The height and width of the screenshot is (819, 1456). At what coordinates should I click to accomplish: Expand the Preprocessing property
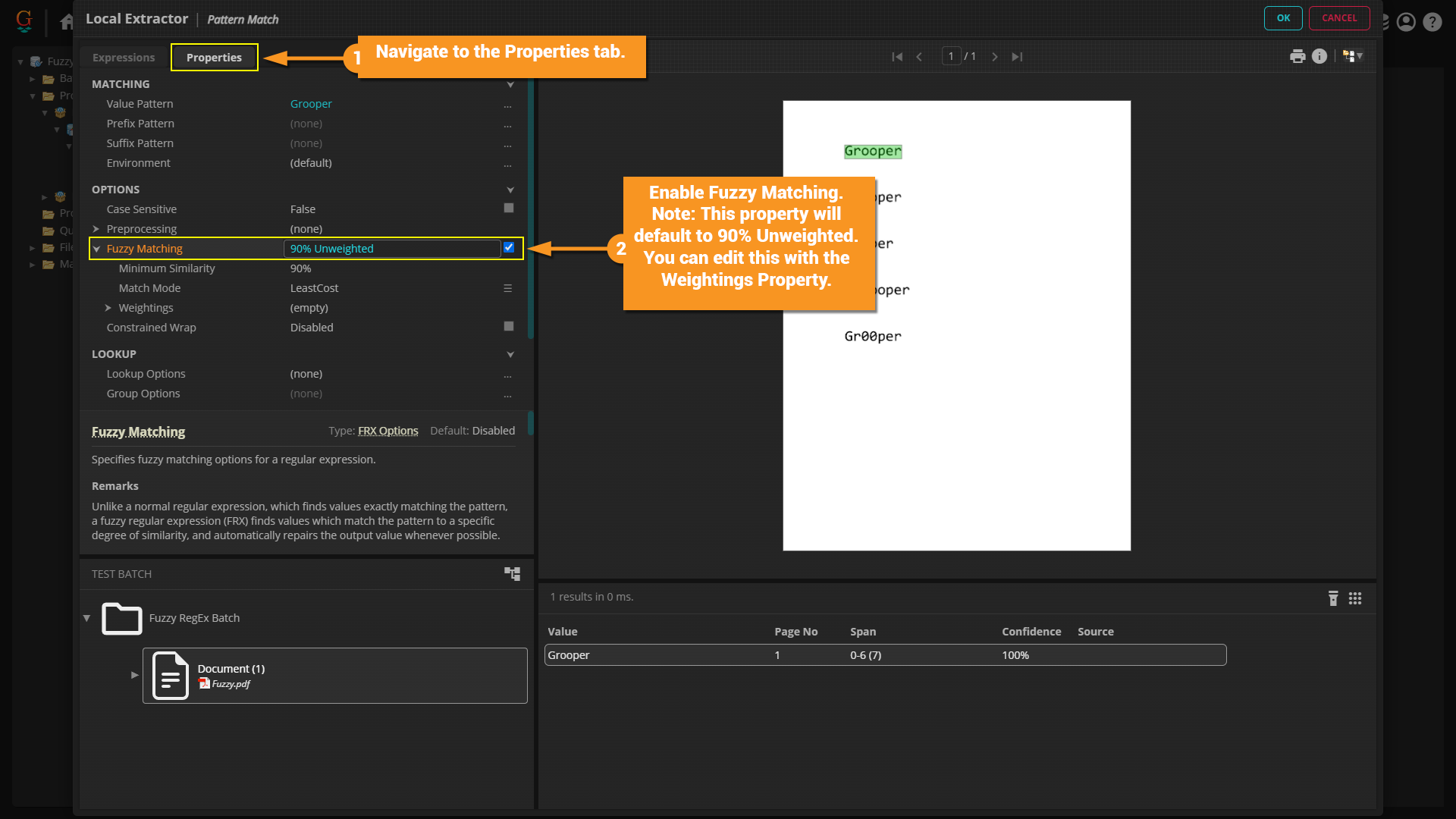96,229
